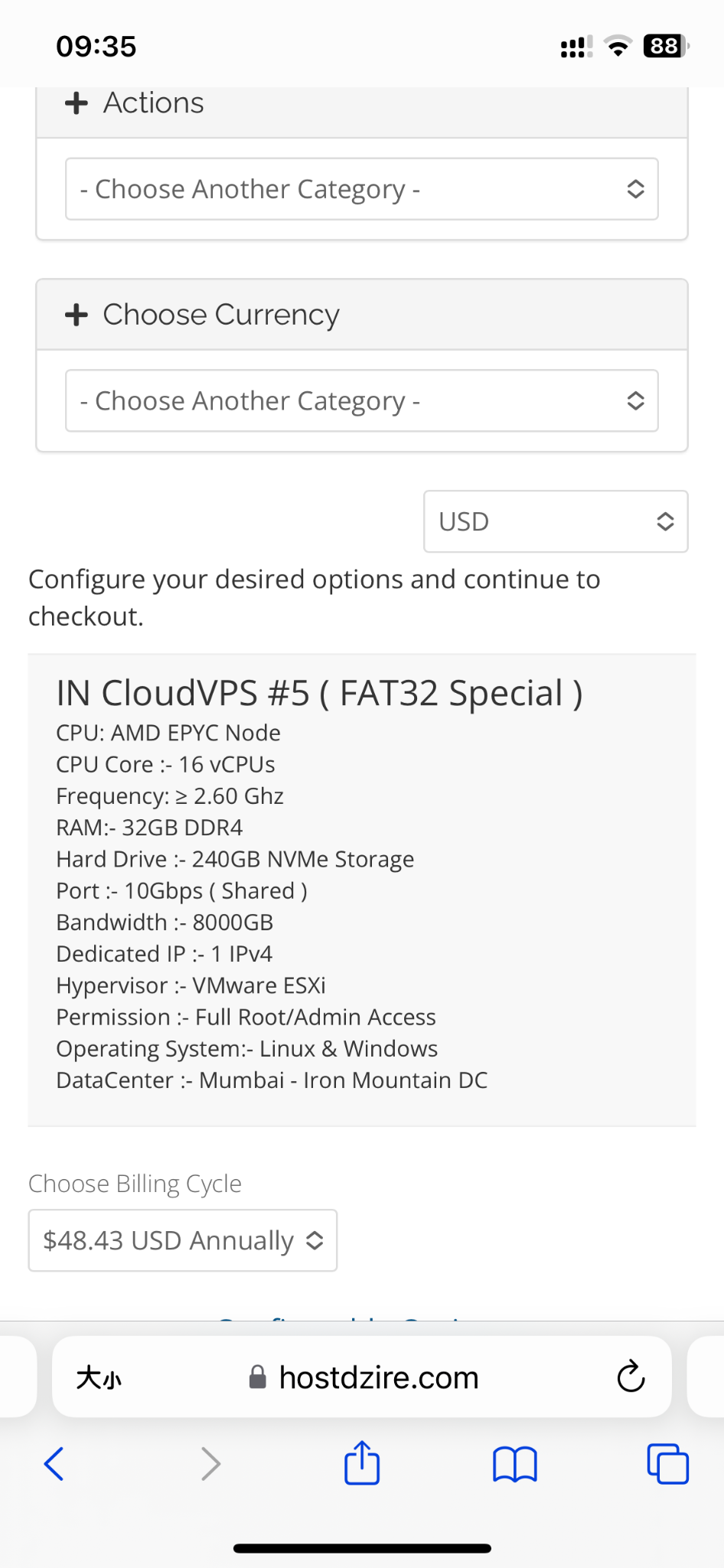Show all open Safari tabs

coord(667,1464)
